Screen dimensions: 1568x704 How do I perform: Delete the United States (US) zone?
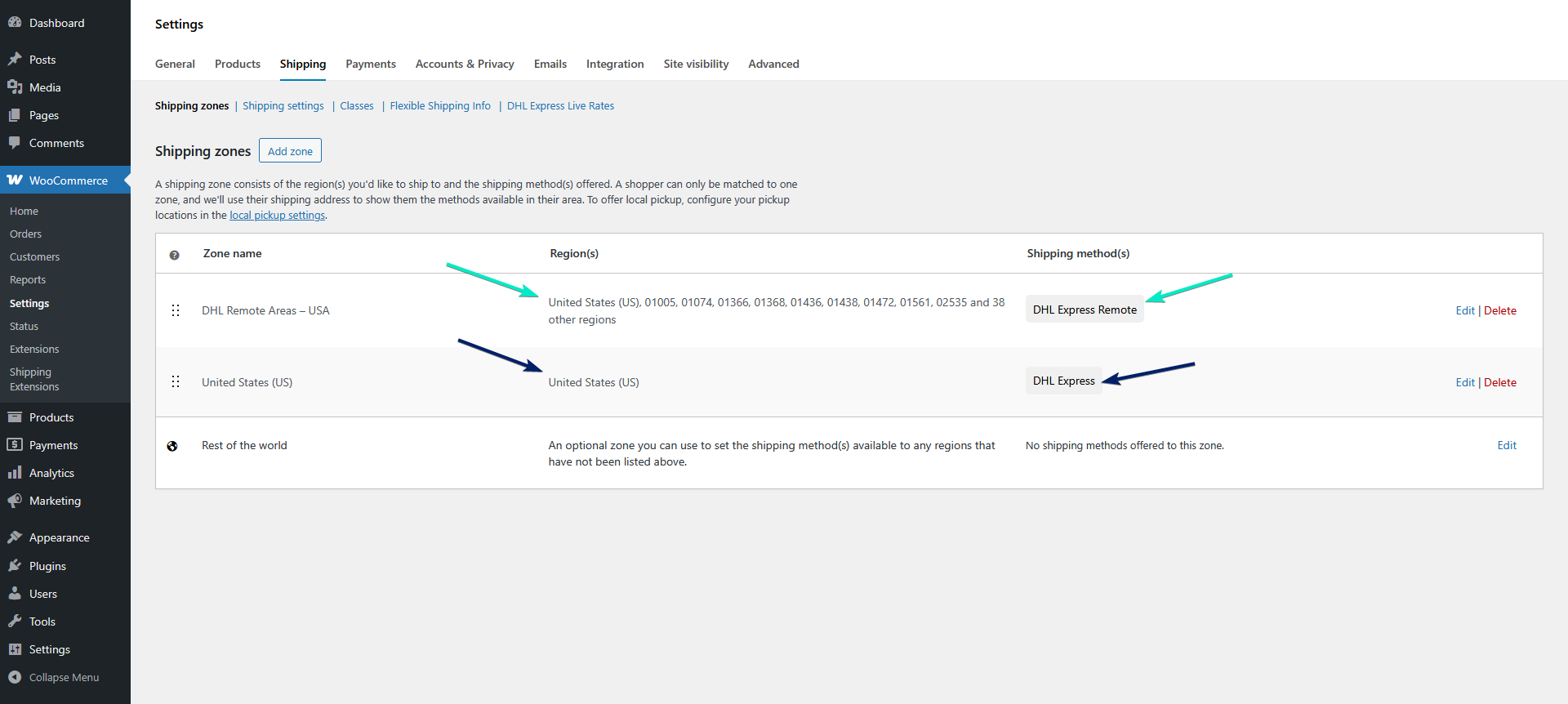click(1500, 382)
